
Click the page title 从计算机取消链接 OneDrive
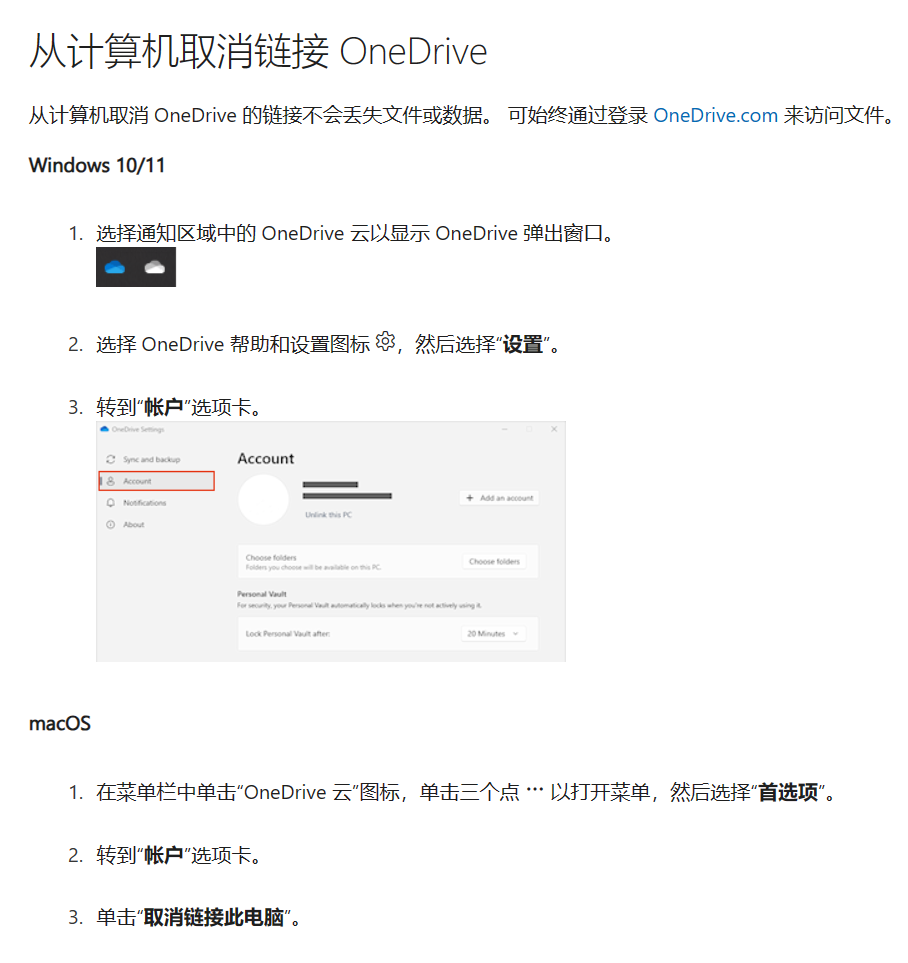pyautogui.click(x=258, y=52)
